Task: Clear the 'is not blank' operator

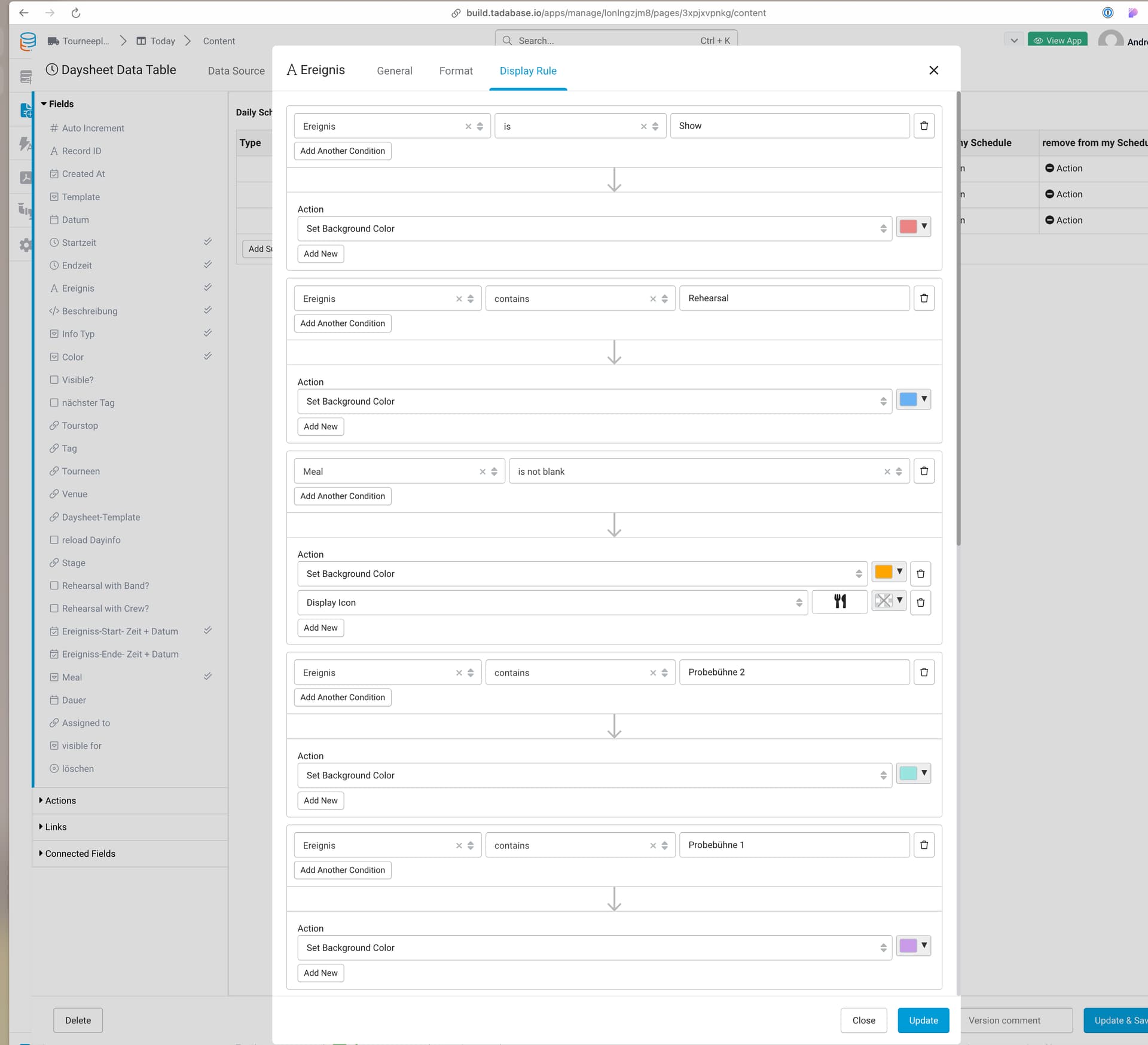Action: (887, 472)
